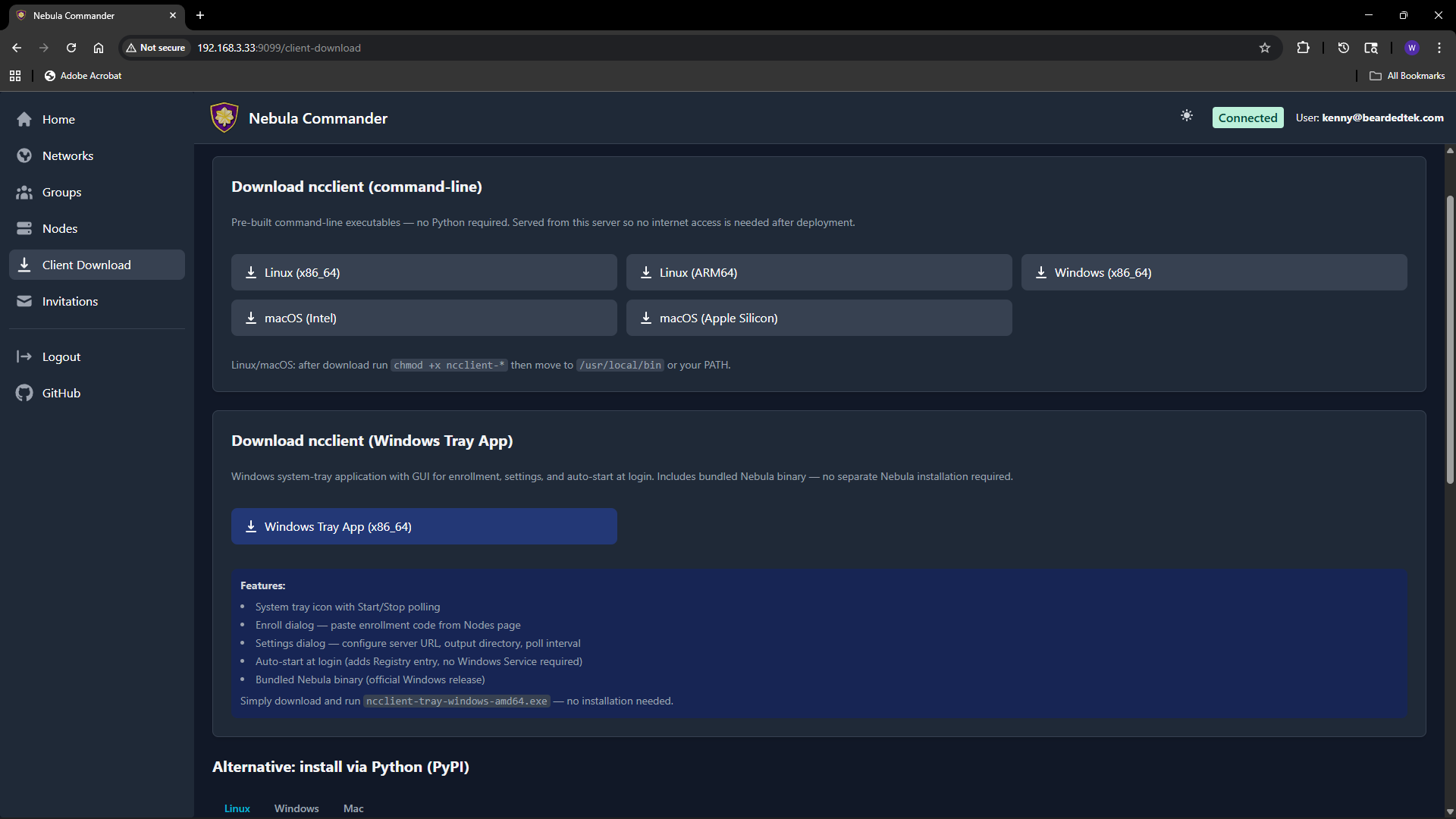
Task: Select the Mac tab
Action: [353, 808]
